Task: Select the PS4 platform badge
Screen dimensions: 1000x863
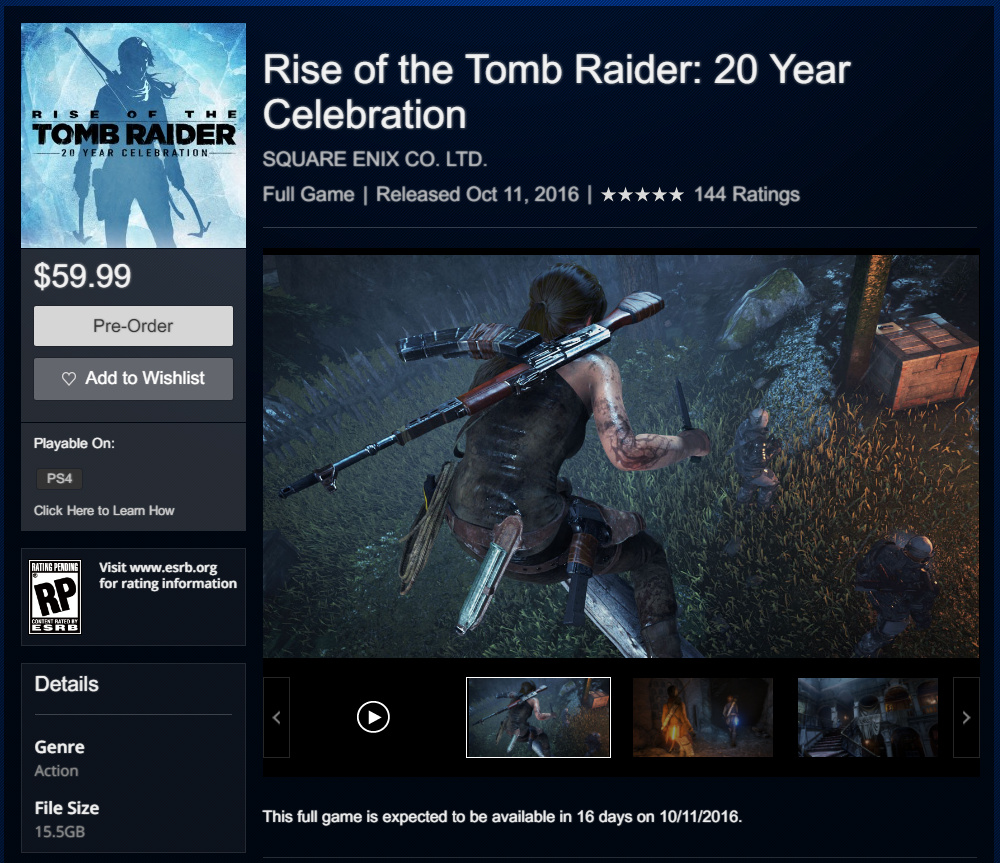Action: (x=59, y=478)
